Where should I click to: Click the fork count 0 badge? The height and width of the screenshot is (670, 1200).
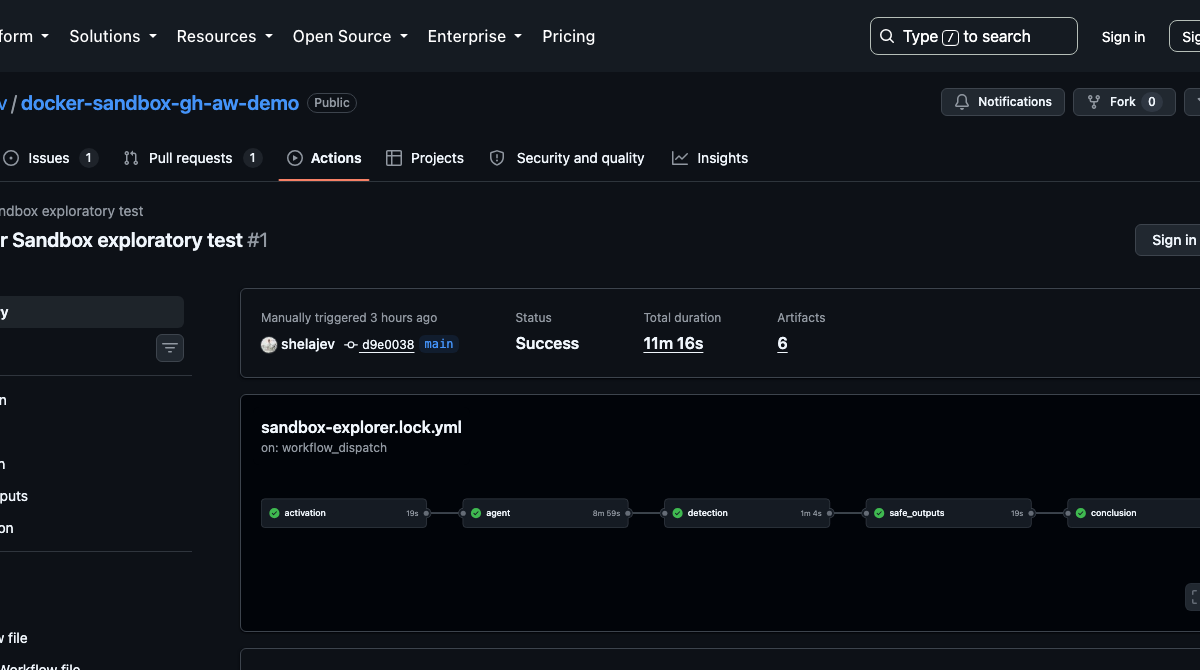[1152, 102]
